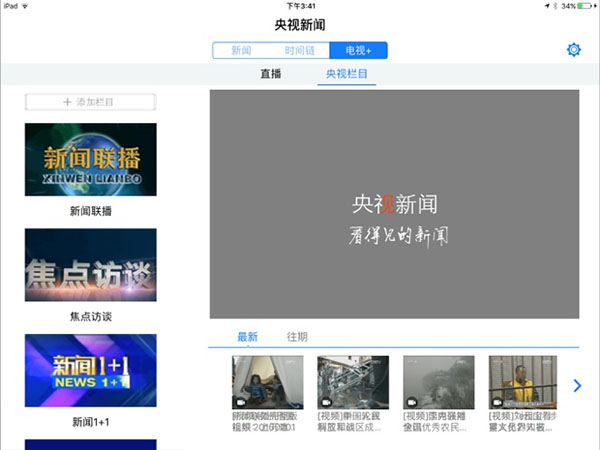Viewport: 600px width, 450px height.
Task: Tap the battery icon in status bar
Action: [585, 6]
